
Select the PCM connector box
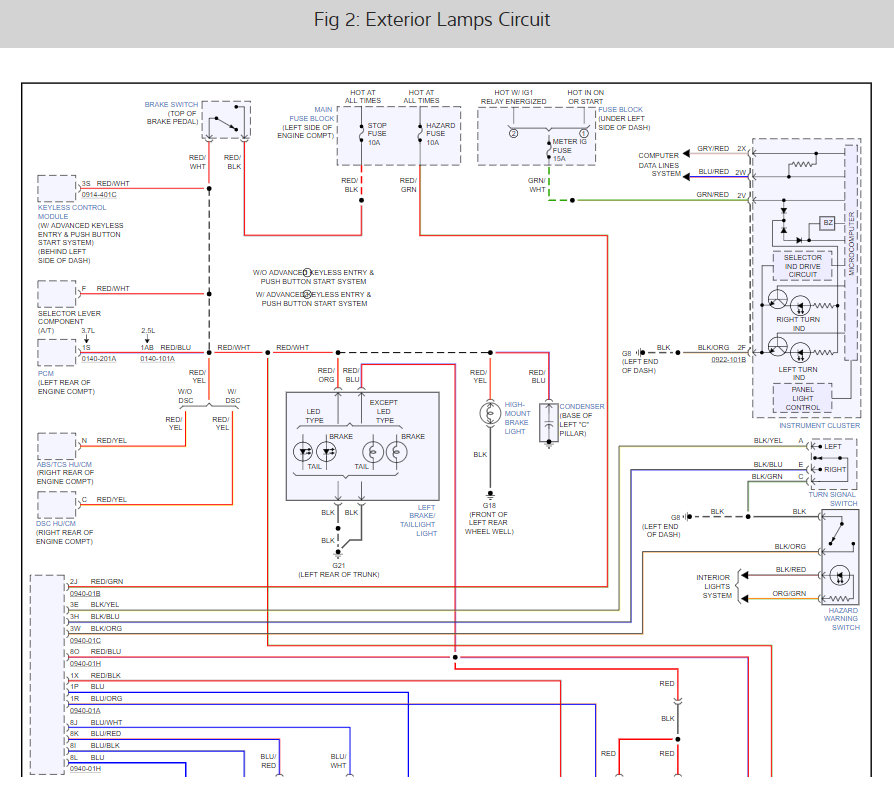[57, 353]
